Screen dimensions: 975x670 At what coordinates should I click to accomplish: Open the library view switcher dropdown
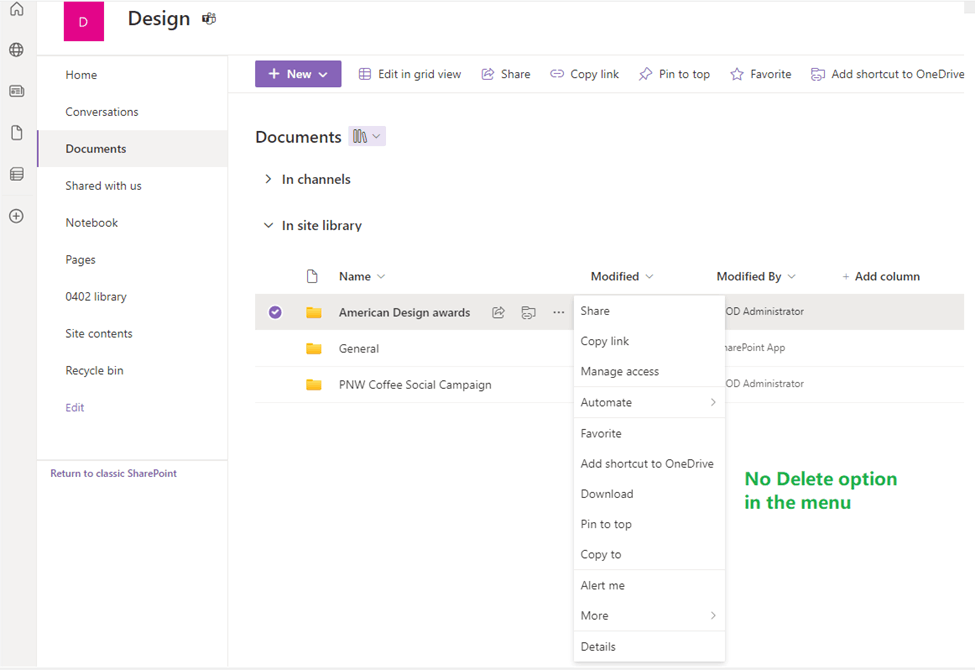pyautogui.click(x=367, y=136)
